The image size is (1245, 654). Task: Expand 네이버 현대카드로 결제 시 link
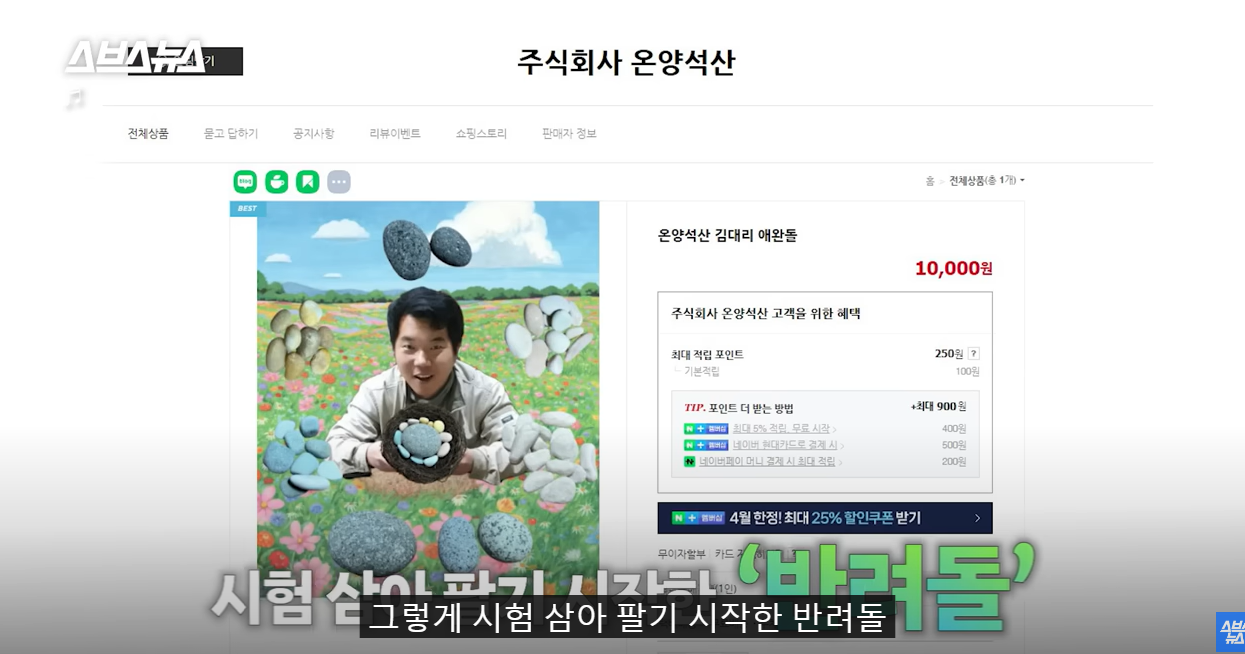pyautogui.click(x=788, y=445)
